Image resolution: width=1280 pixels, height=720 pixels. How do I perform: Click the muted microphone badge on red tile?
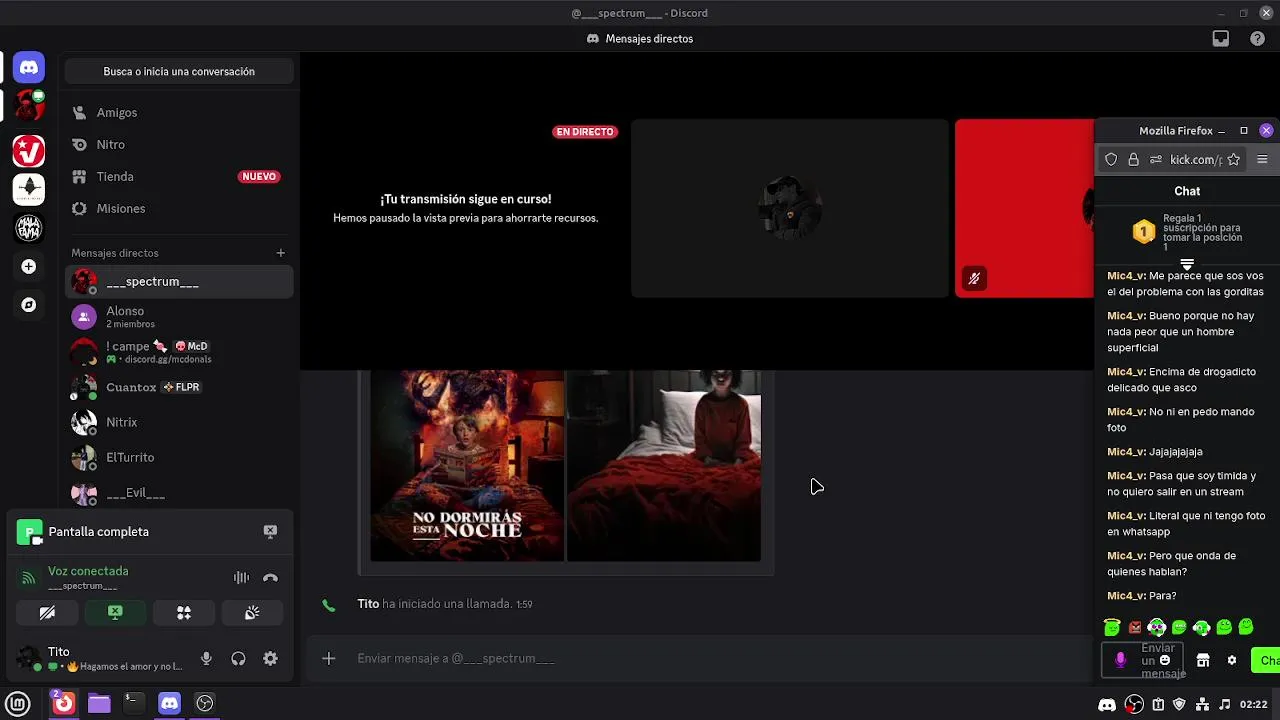click(974, 279)
